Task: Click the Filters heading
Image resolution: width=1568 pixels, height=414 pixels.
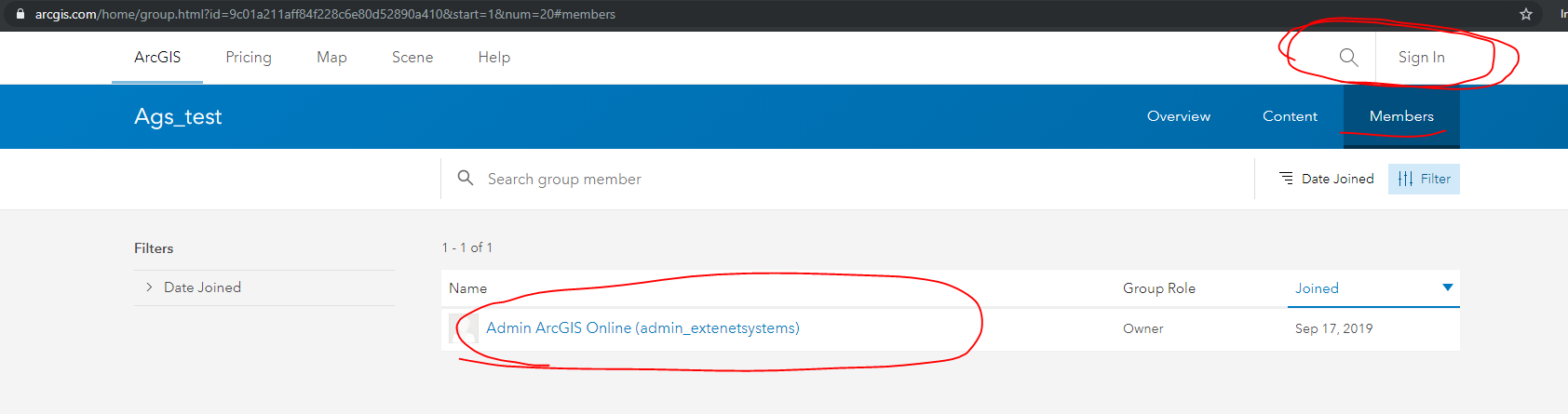Action: tap(154, 248)
